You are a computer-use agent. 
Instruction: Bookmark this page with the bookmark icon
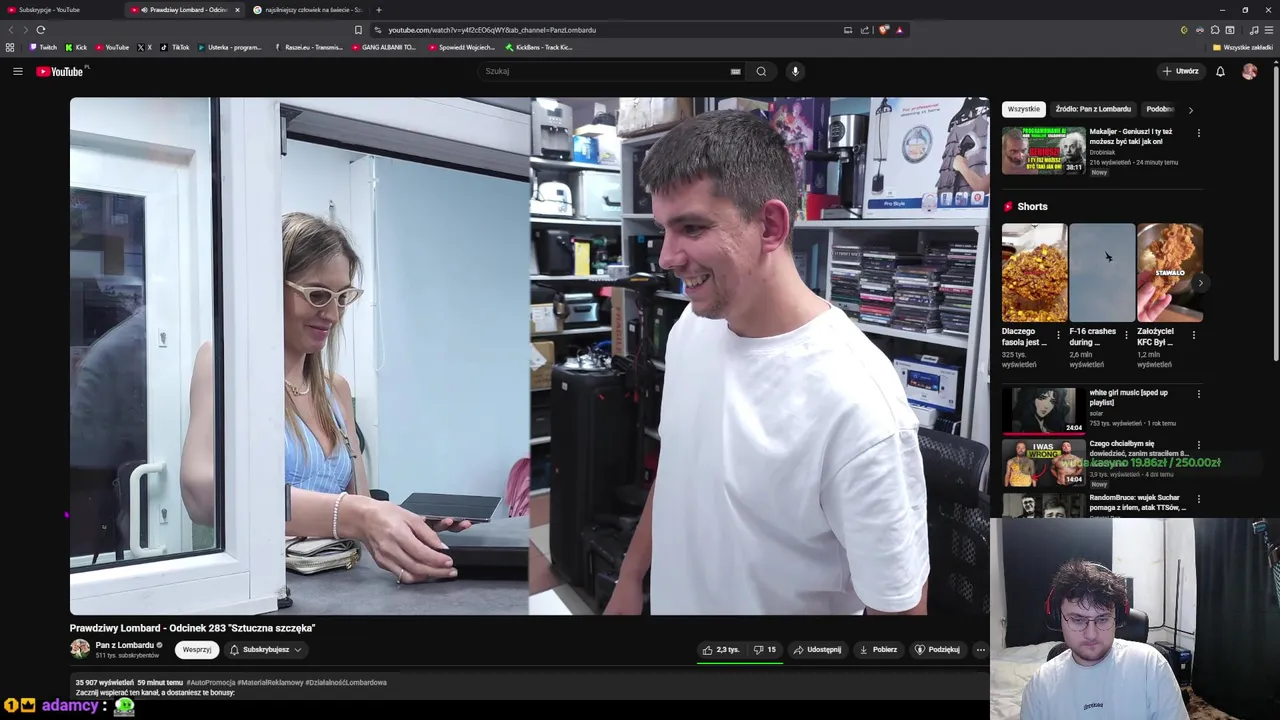358,30
